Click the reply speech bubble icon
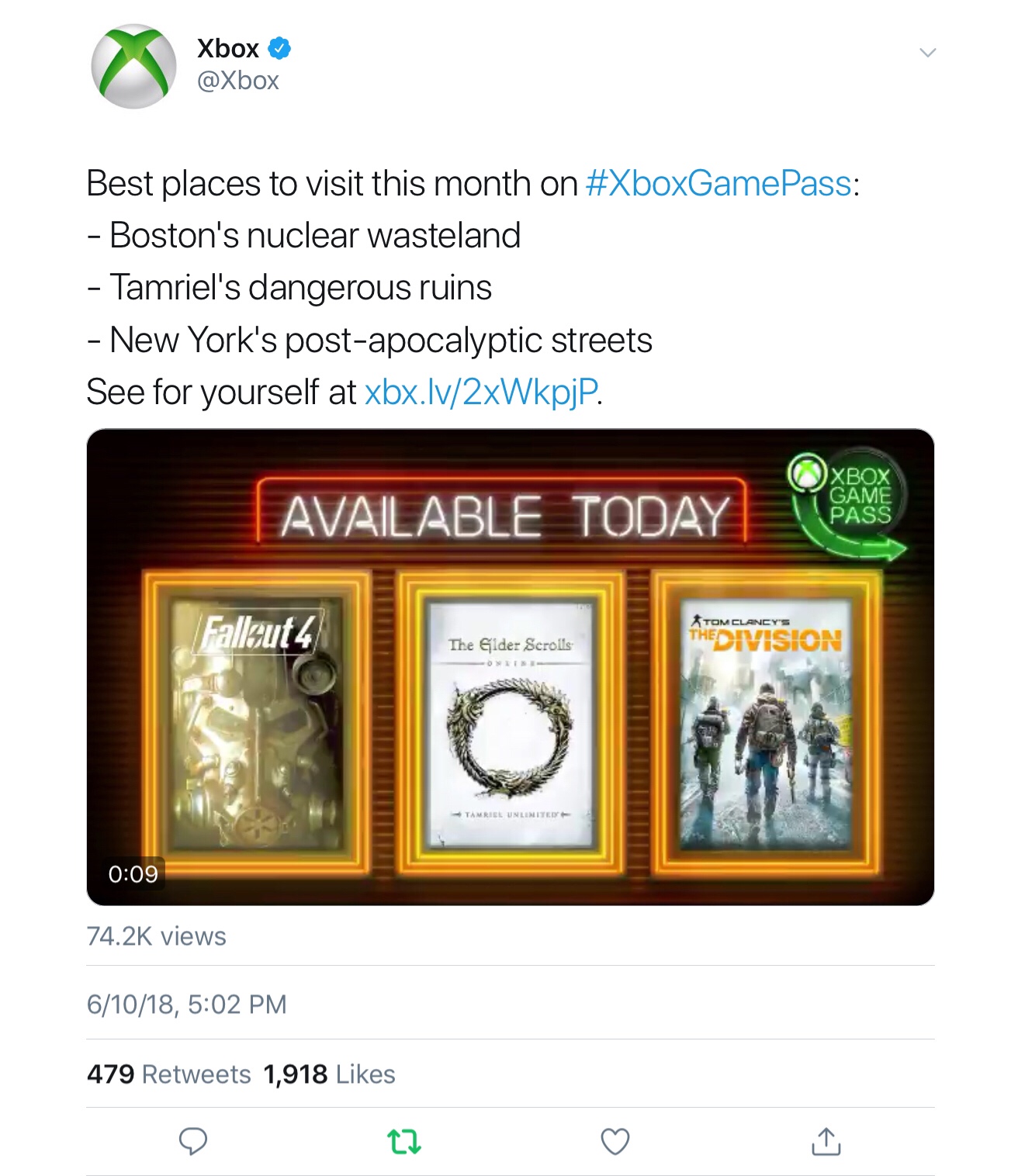The width and height of the screenshot is (1018, 1176). [193, 1141]
